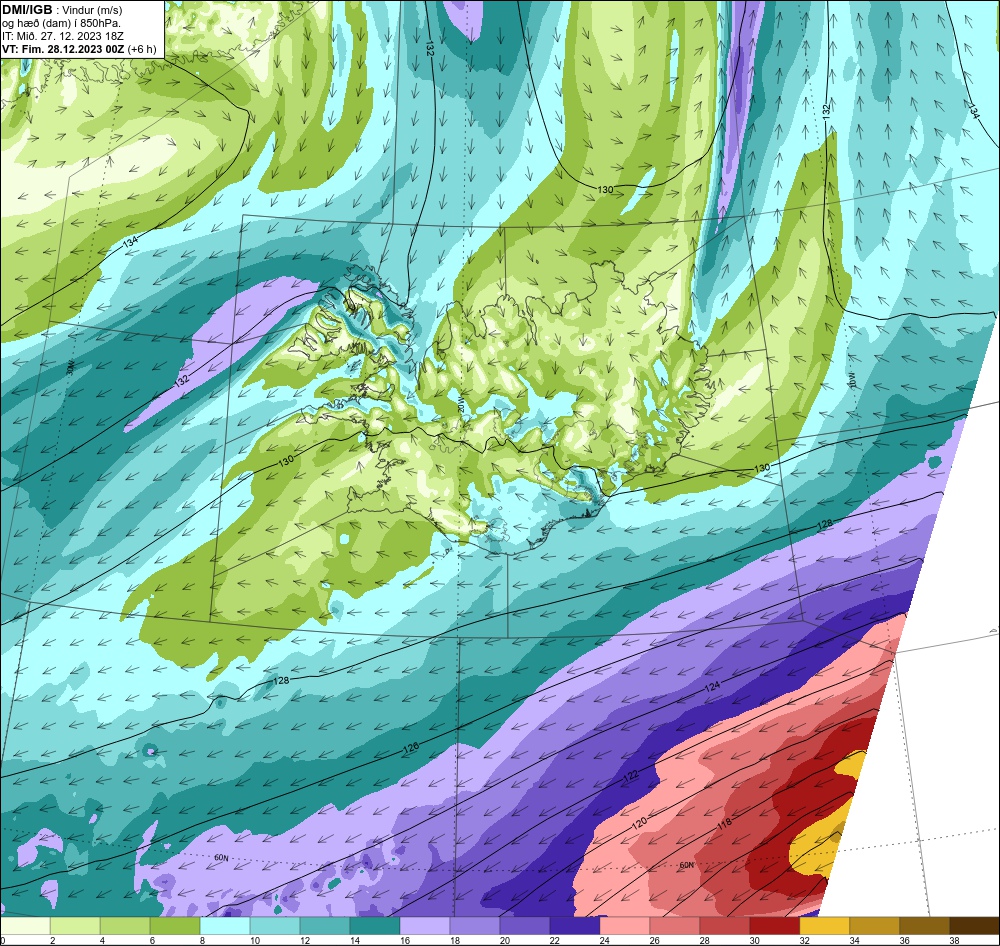The height and width of the screenshot is (946, 1000).
Task: Click the '126' contour label
Action: 411,748
